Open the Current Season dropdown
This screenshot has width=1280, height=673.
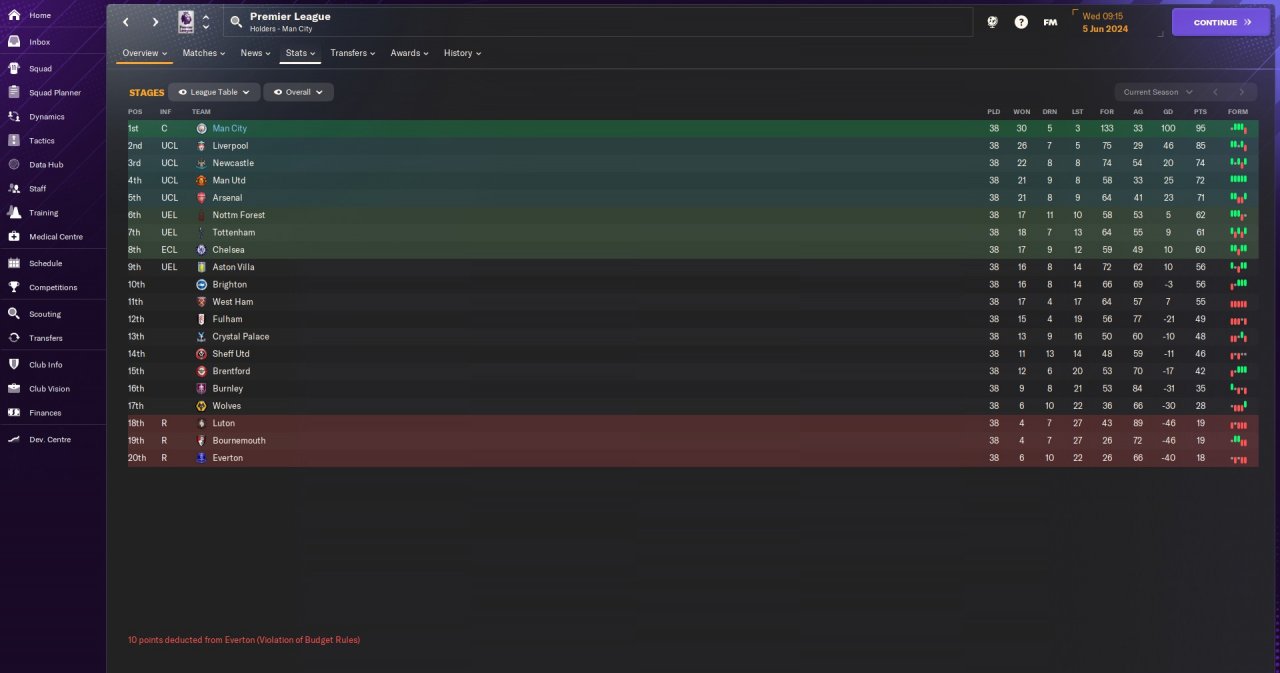coord(1156,92)
